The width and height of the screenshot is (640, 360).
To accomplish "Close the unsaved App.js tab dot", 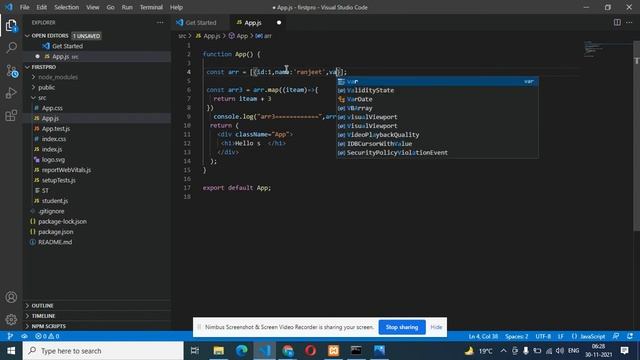I will click(x=279, y=22).
